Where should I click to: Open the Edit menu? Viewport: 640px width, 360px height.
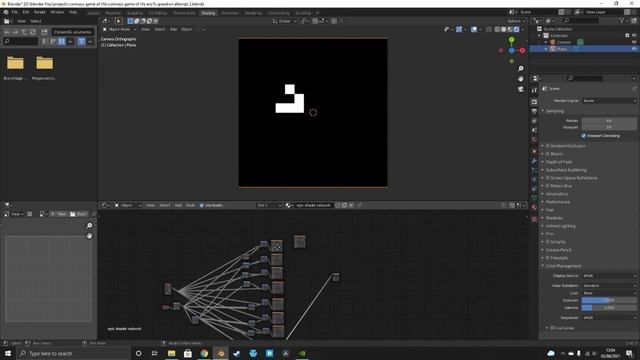[26, 12]
